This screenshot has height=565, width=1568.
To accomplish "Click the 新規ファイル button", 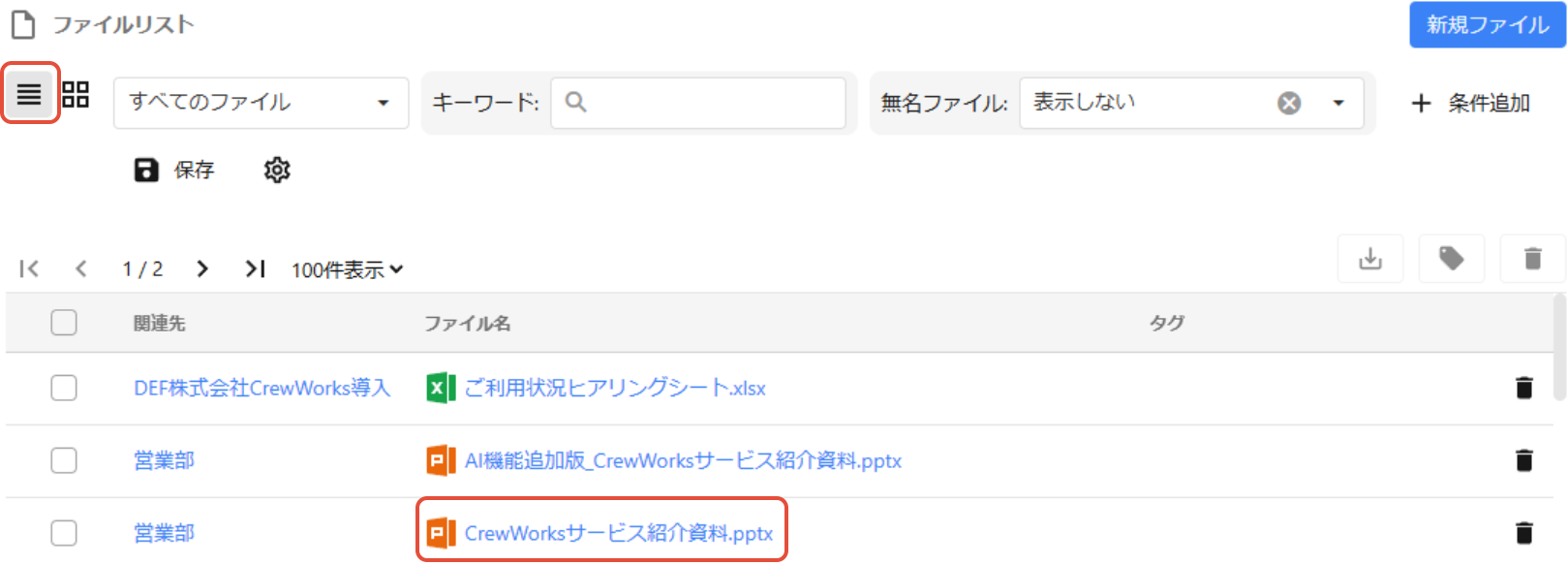I will pos(1488,24).
